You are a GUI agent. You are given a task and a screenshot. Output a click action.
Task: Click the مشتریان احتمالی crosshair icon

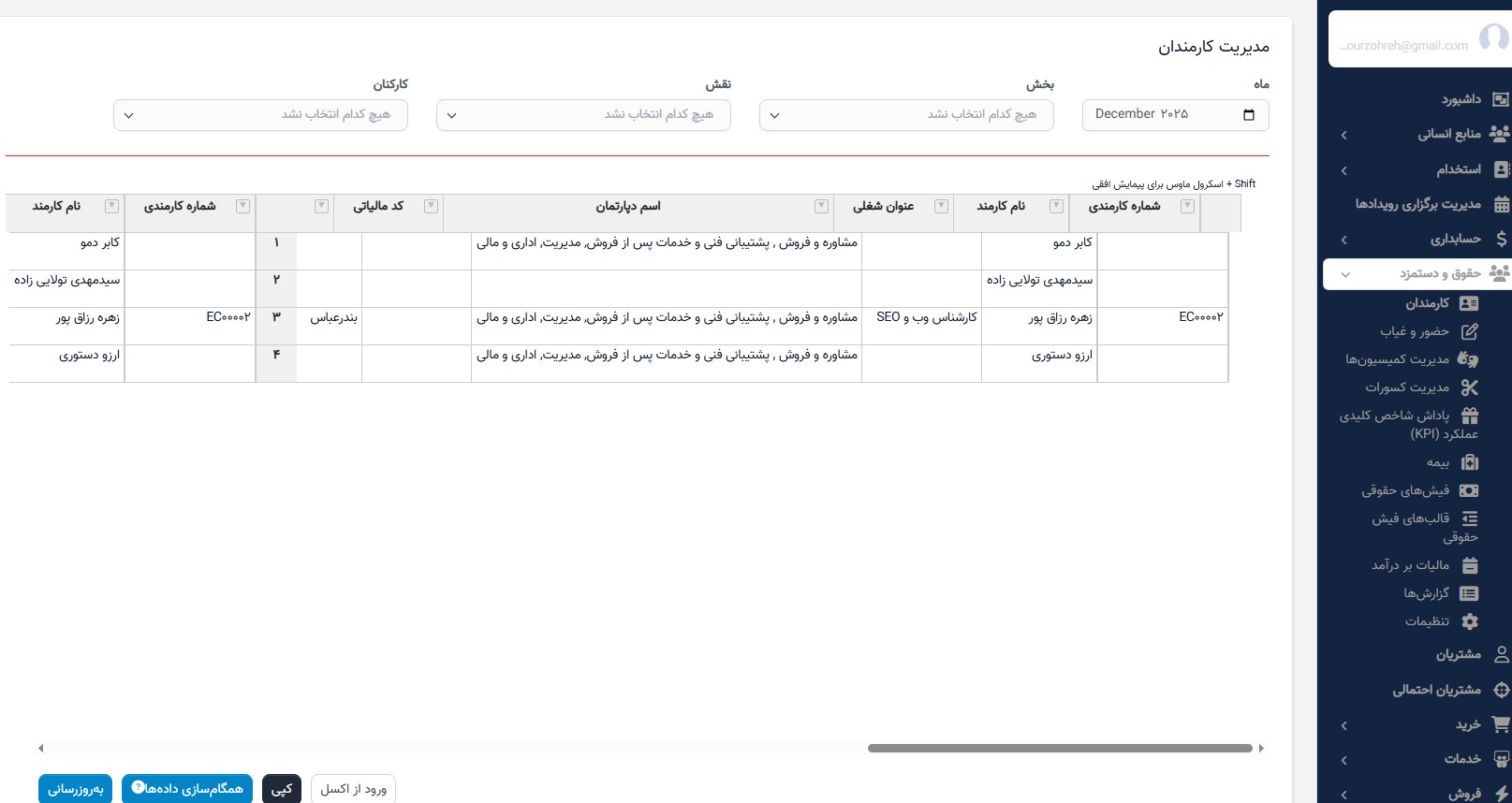click(x=1502, y=690)
